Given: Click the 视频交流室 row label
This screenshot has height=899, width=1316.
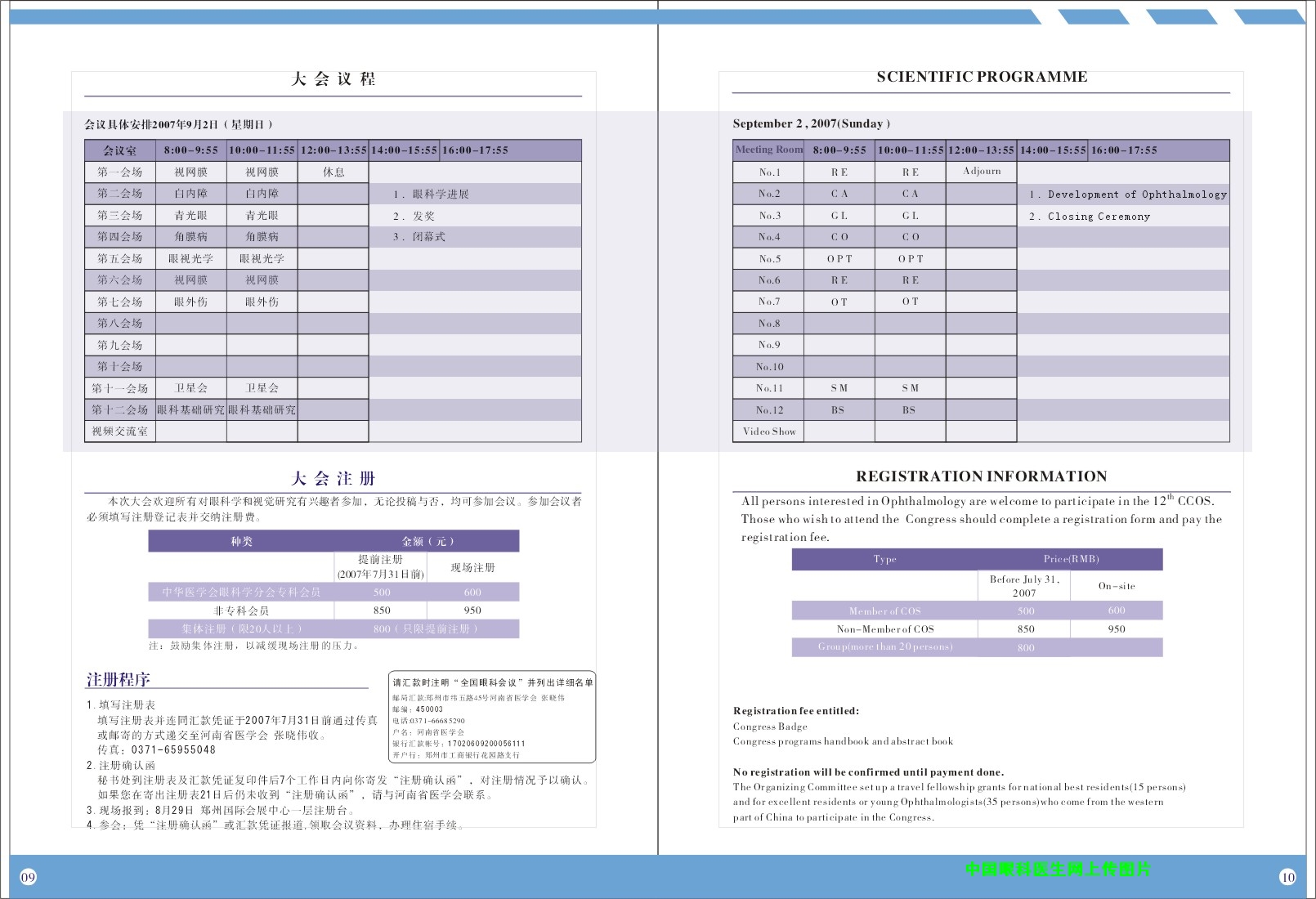Looking at the screenshot, I should pos(119,432).
